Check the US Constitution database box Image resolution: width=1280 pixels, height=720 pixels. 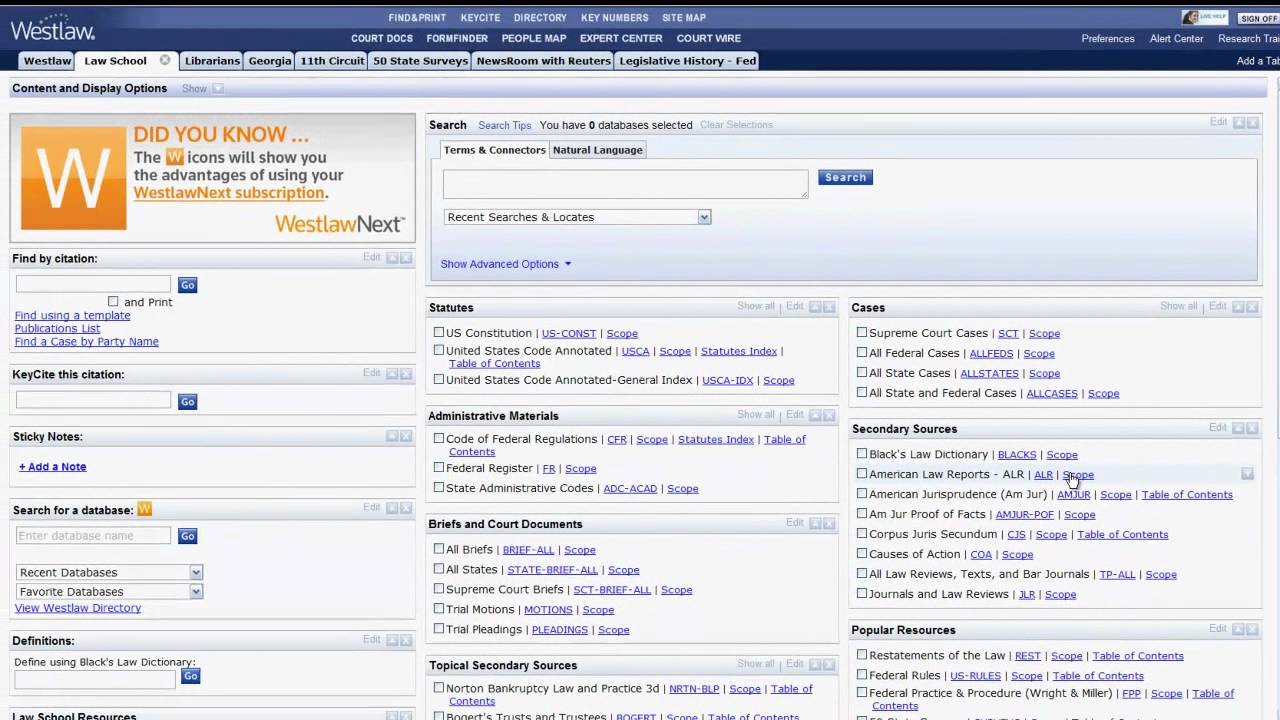(439, 332)
